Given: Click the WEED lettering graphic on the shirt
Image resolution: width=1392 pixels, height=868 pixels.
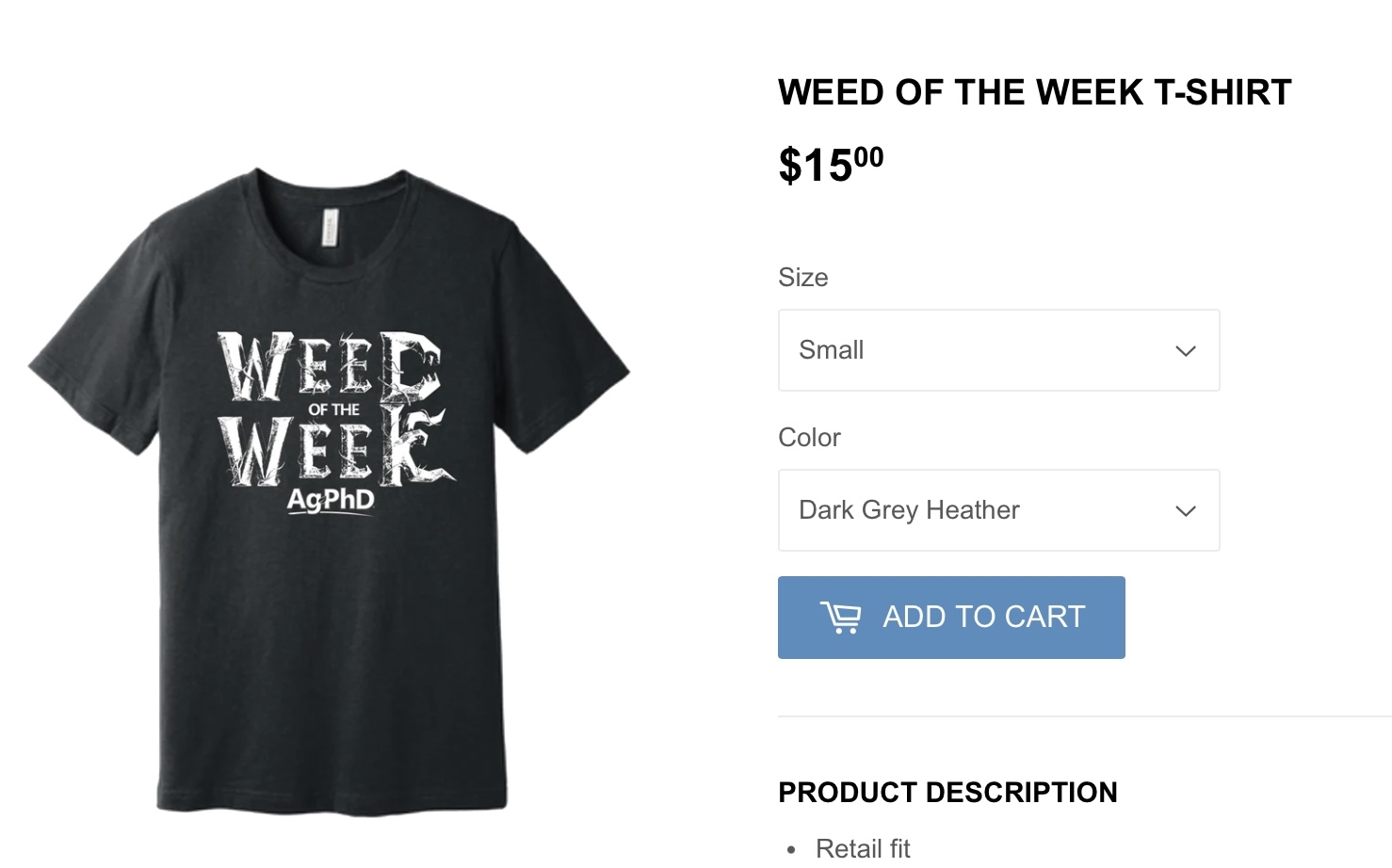Looking at the screenshot, I should [x=330, y=365].
